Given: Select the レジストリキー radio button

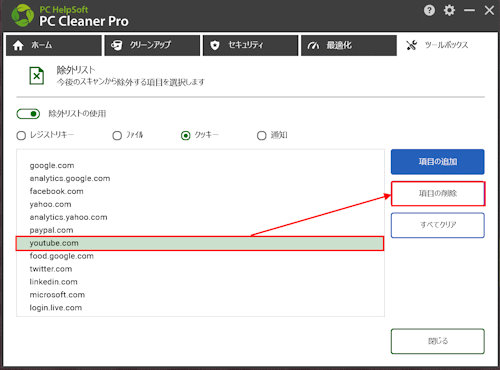Looking at the screenshot, I should click(x=21, y=136).
